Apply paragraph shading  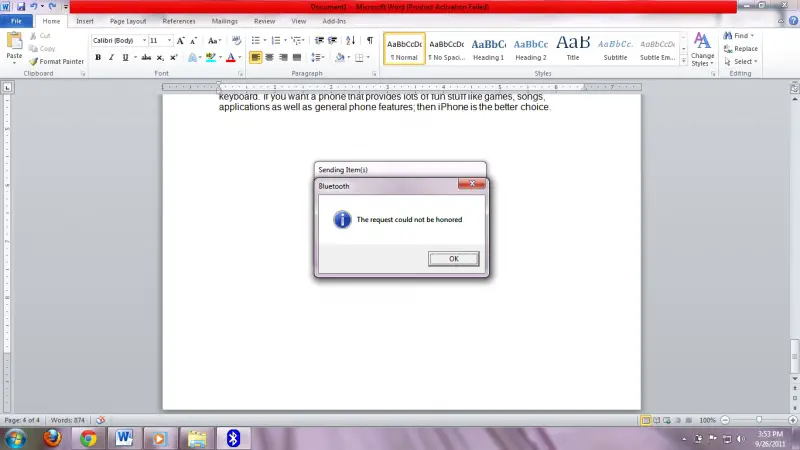click(x=340, y=58)
